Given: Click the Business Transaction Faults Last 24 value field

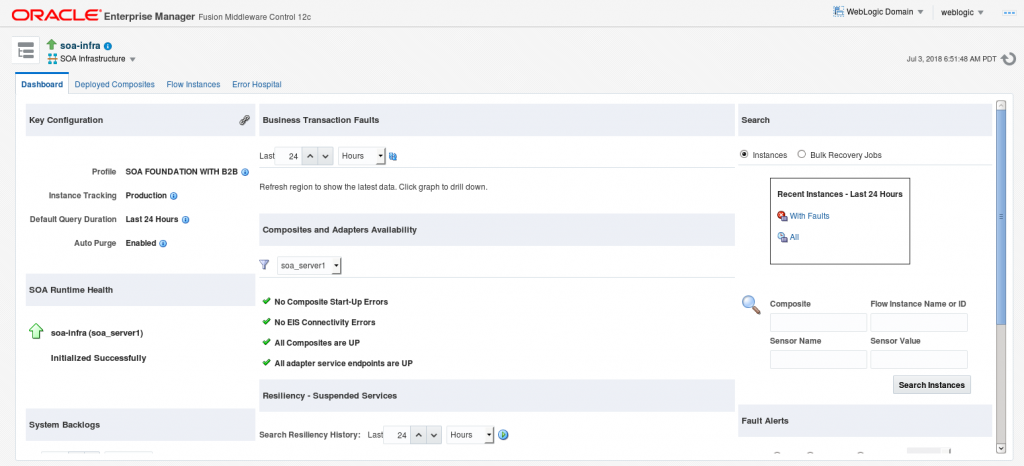Looking at the screenshot, I should tap(289, 156).
